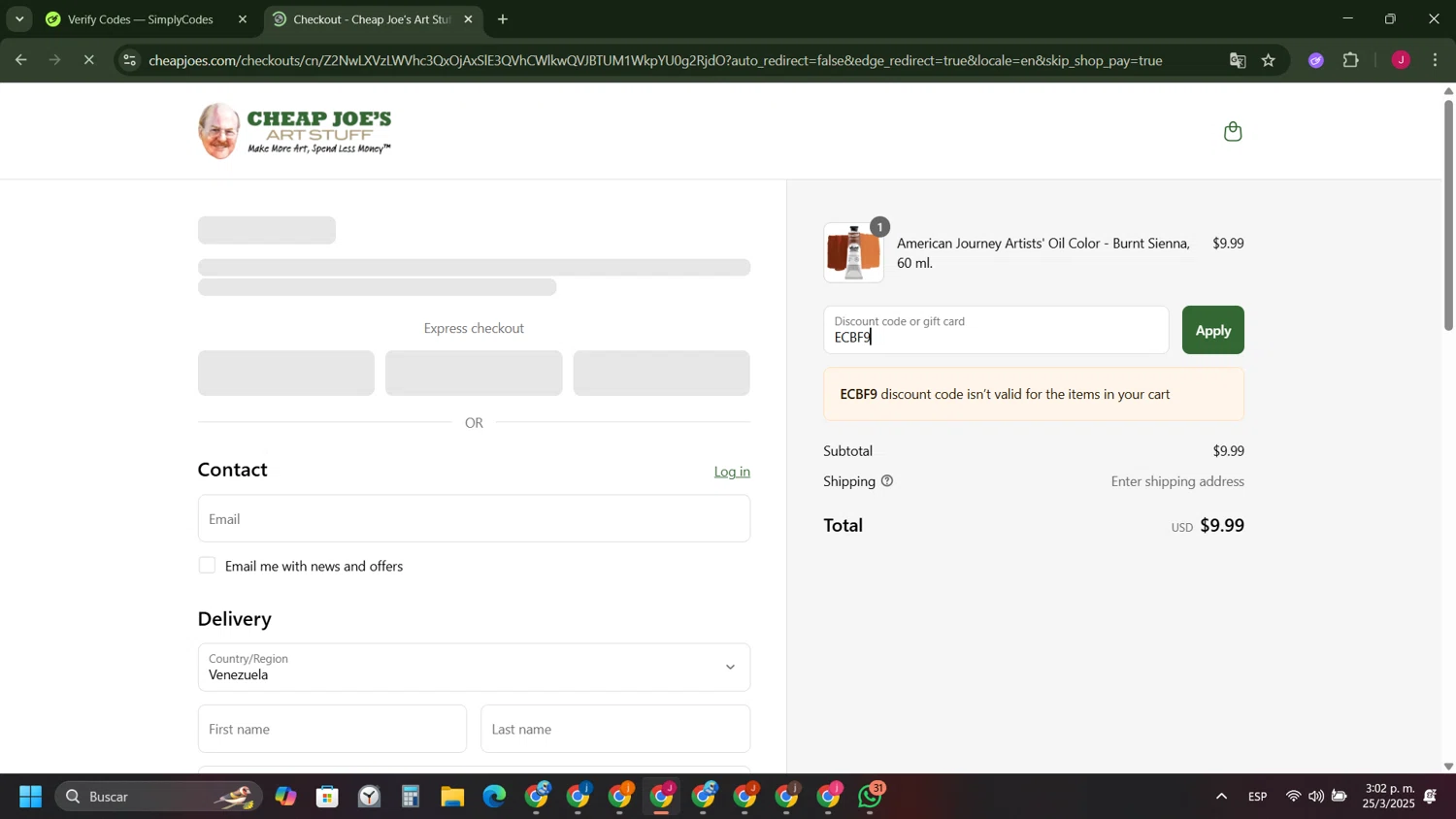Open Copilot from the taskbar

click(x=285, y=797)
